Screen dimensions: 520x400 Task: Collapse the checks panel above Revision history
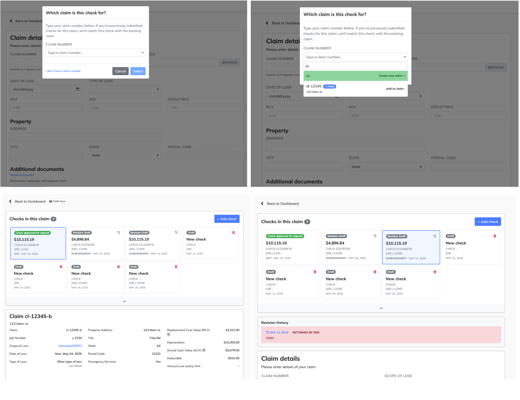coord(381,308)
